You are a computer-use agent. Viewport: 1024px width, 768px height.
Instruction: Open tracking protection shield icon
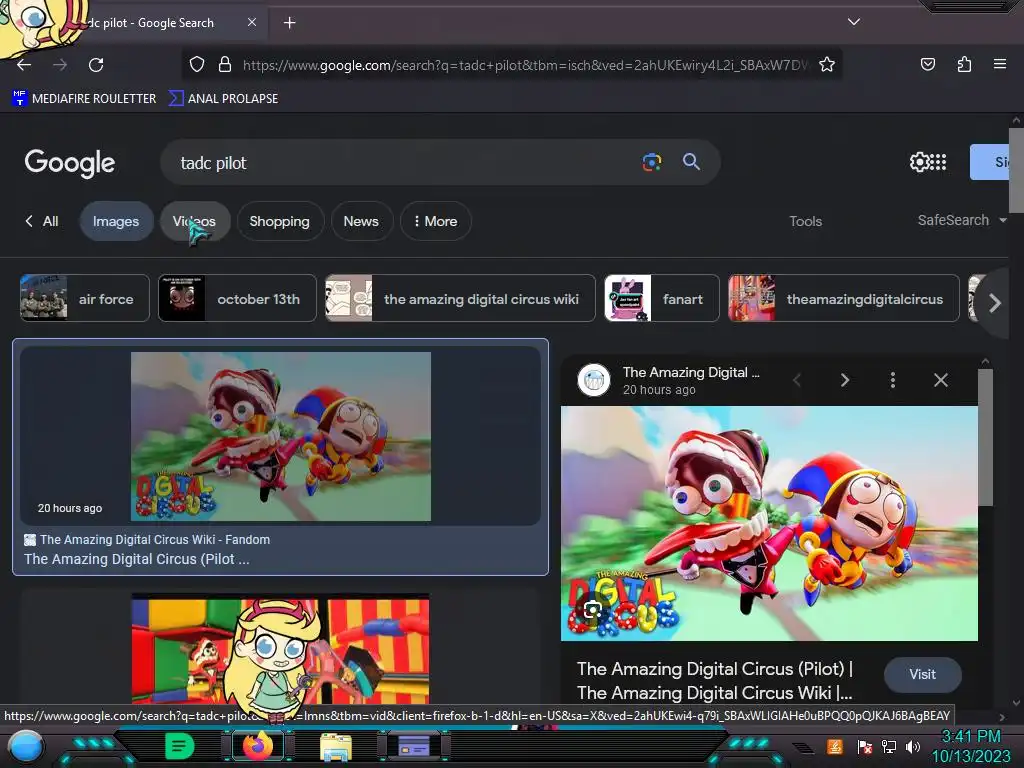point(197,64)
